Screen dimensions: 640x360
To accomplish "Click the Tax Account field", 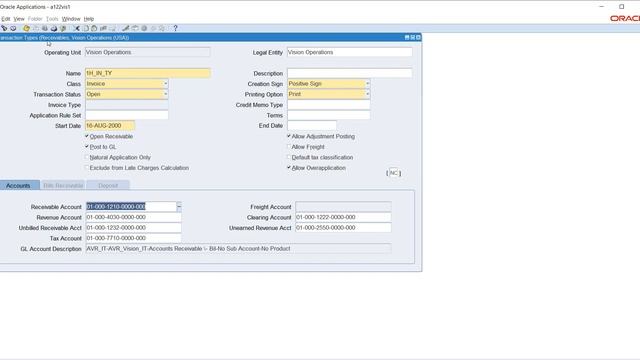I will [133, 238].
